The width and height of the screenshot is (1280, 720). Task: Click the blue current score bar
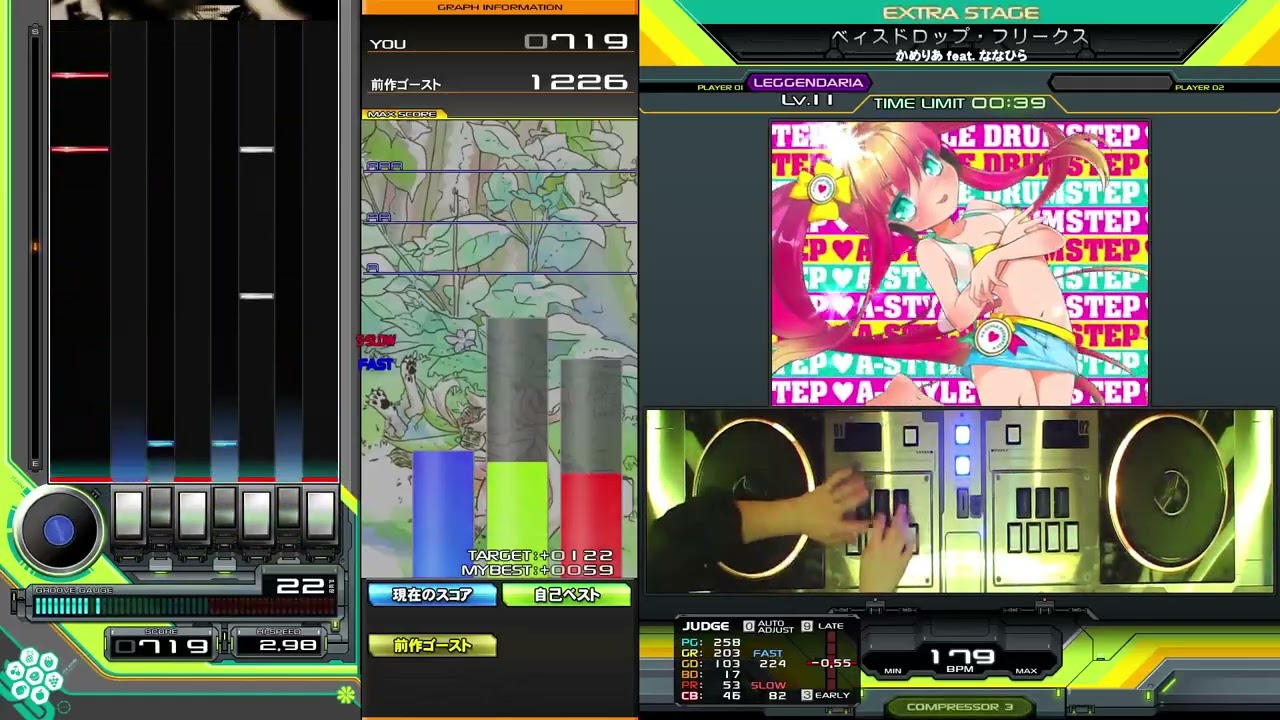443,514
